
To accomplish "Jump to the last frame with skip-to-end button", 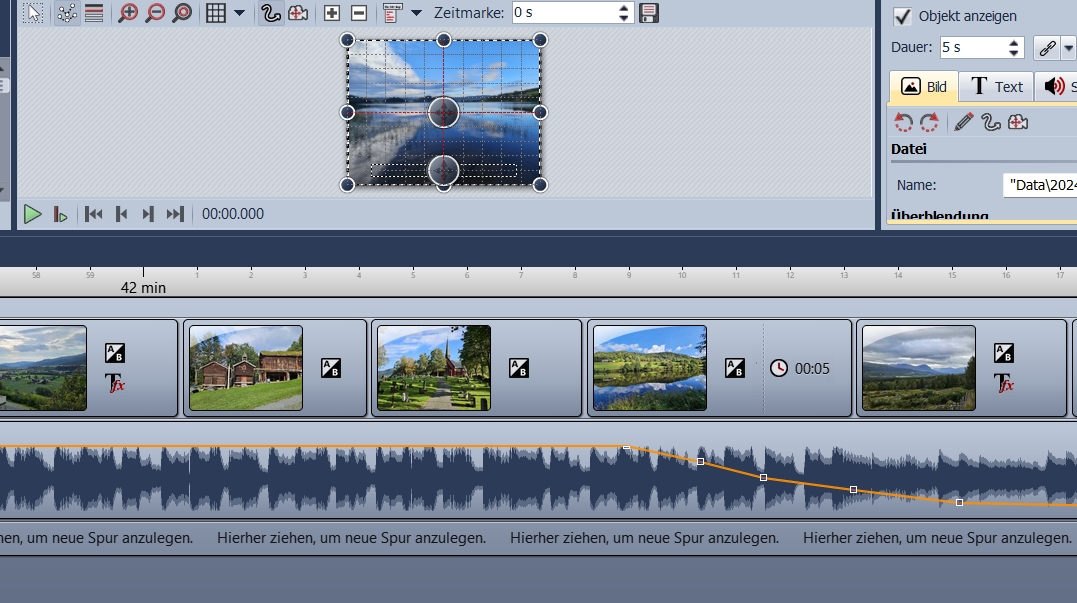I will (x=175, y=214).
